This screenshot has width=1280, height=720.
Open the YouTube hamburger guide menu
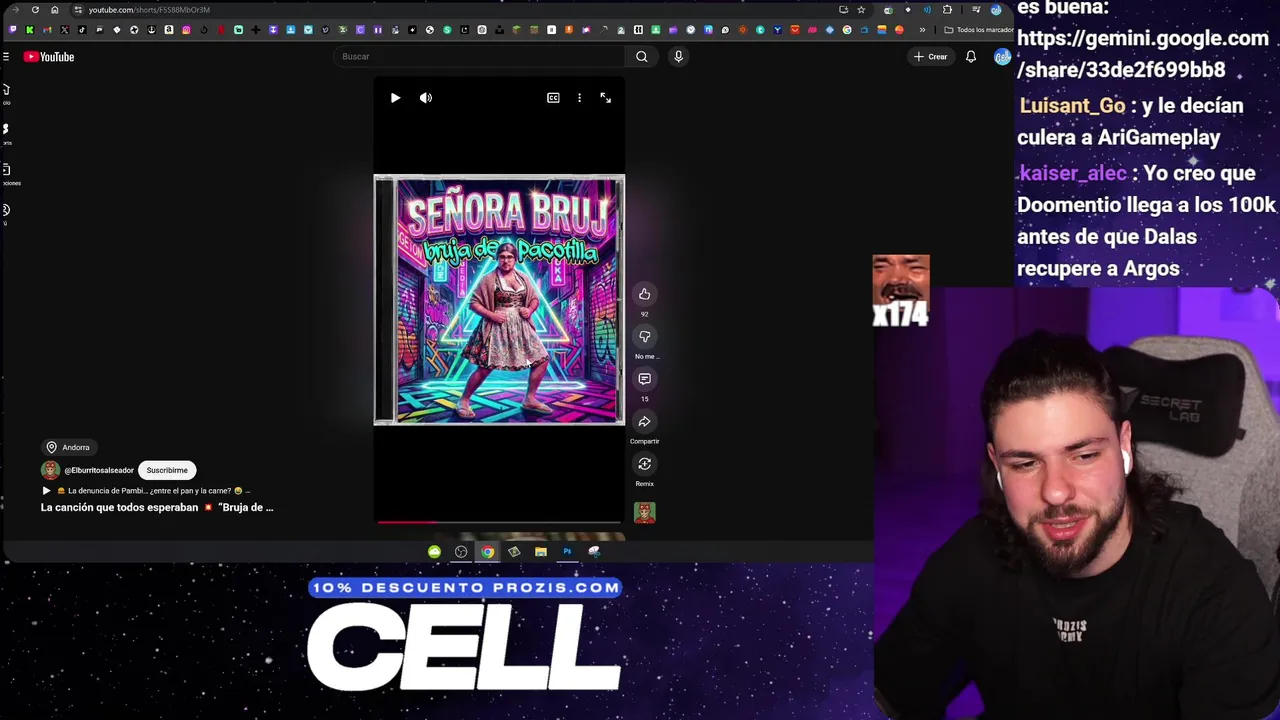pos(6,57)
